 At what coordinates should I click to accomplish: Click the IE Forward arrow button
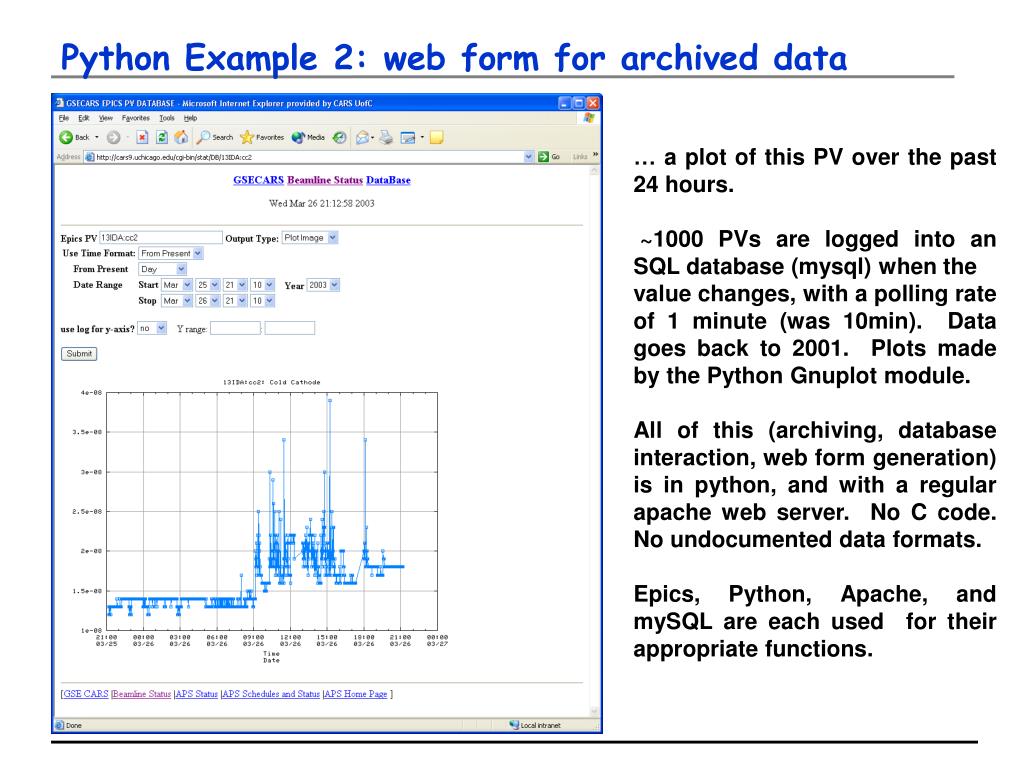(114, 137)
